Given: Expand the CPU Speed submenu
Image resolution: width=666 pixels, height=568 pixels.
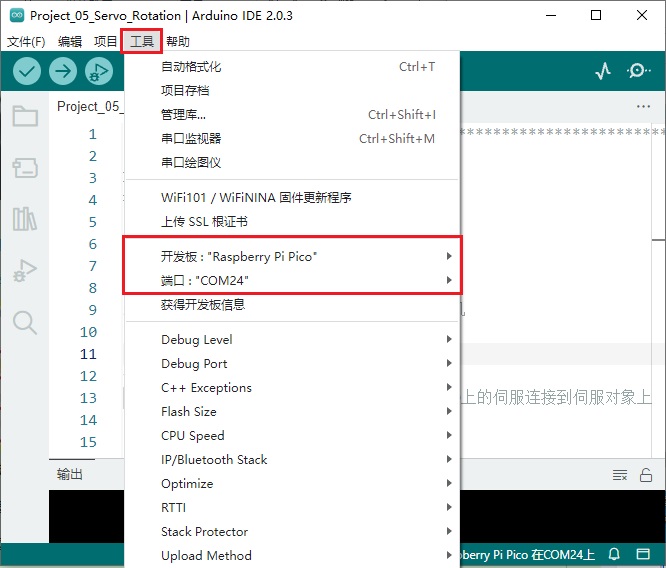Looking at the screenshot, I should 293,435.
